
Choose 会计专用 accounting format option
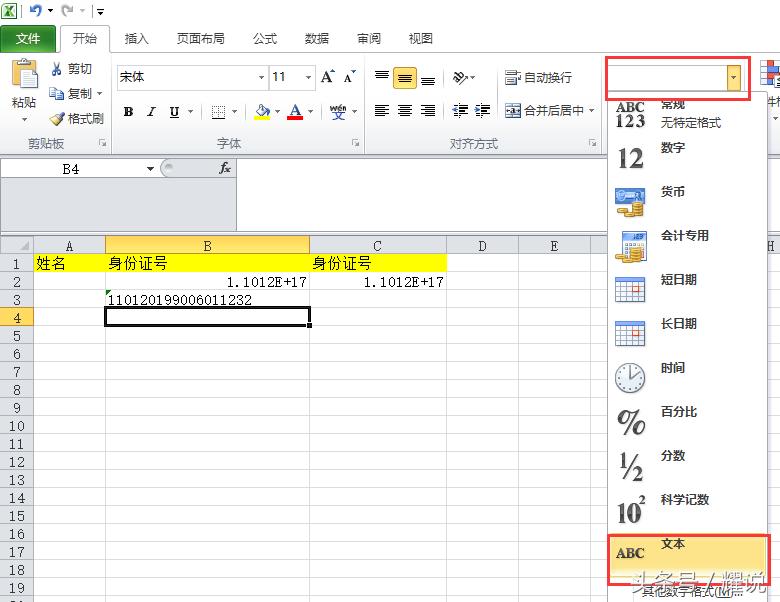686,246
